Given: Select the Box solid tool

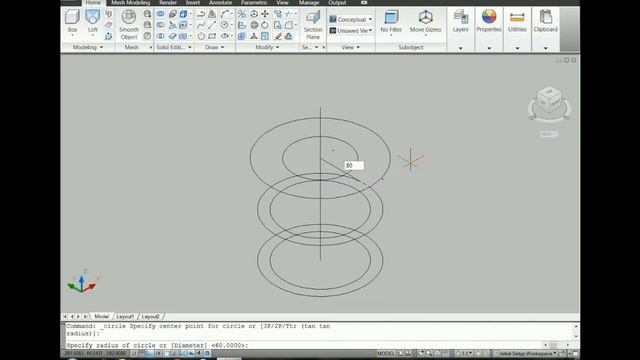Looking at the screenshot, I should pyautogui.click(x=72, y=21).
